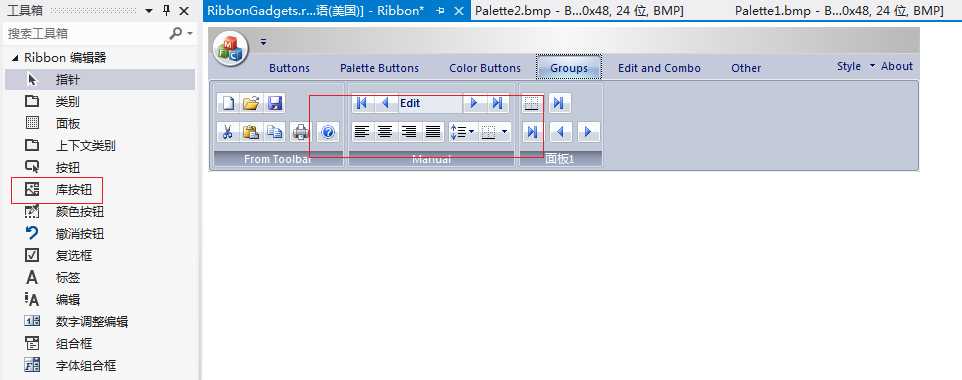The height and width of the screenshot is (380, 962).
Task: Select the Center alignment icon
Action: click(385, 131)
